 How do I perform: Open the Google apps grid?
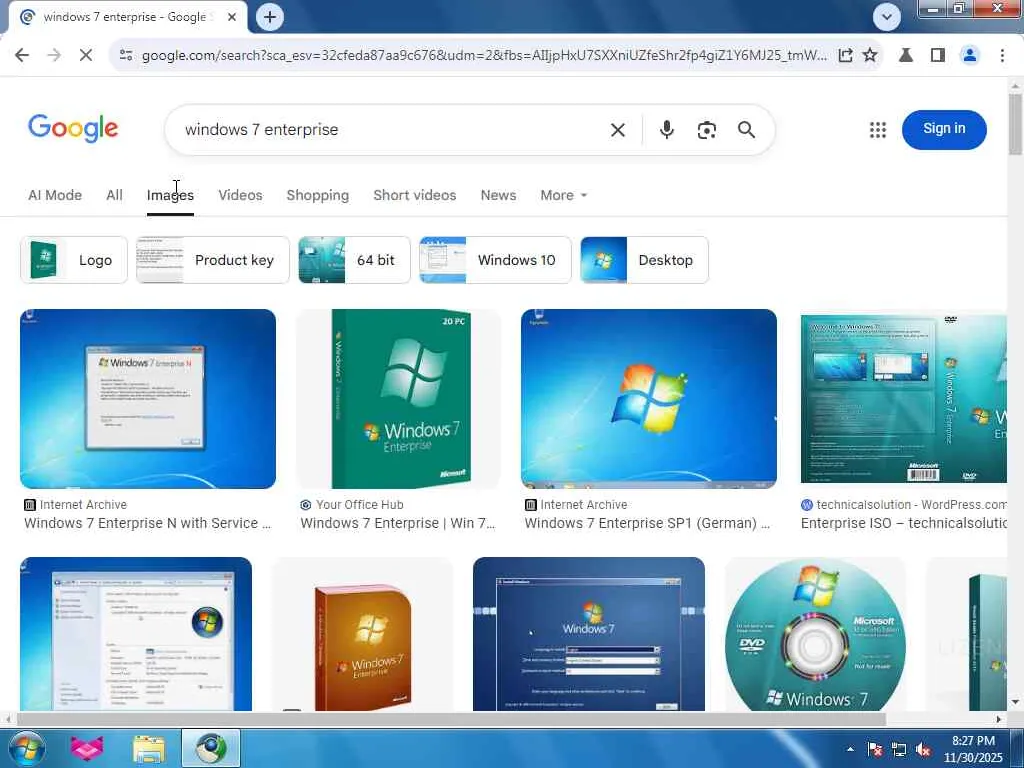(x=878, y=130)
